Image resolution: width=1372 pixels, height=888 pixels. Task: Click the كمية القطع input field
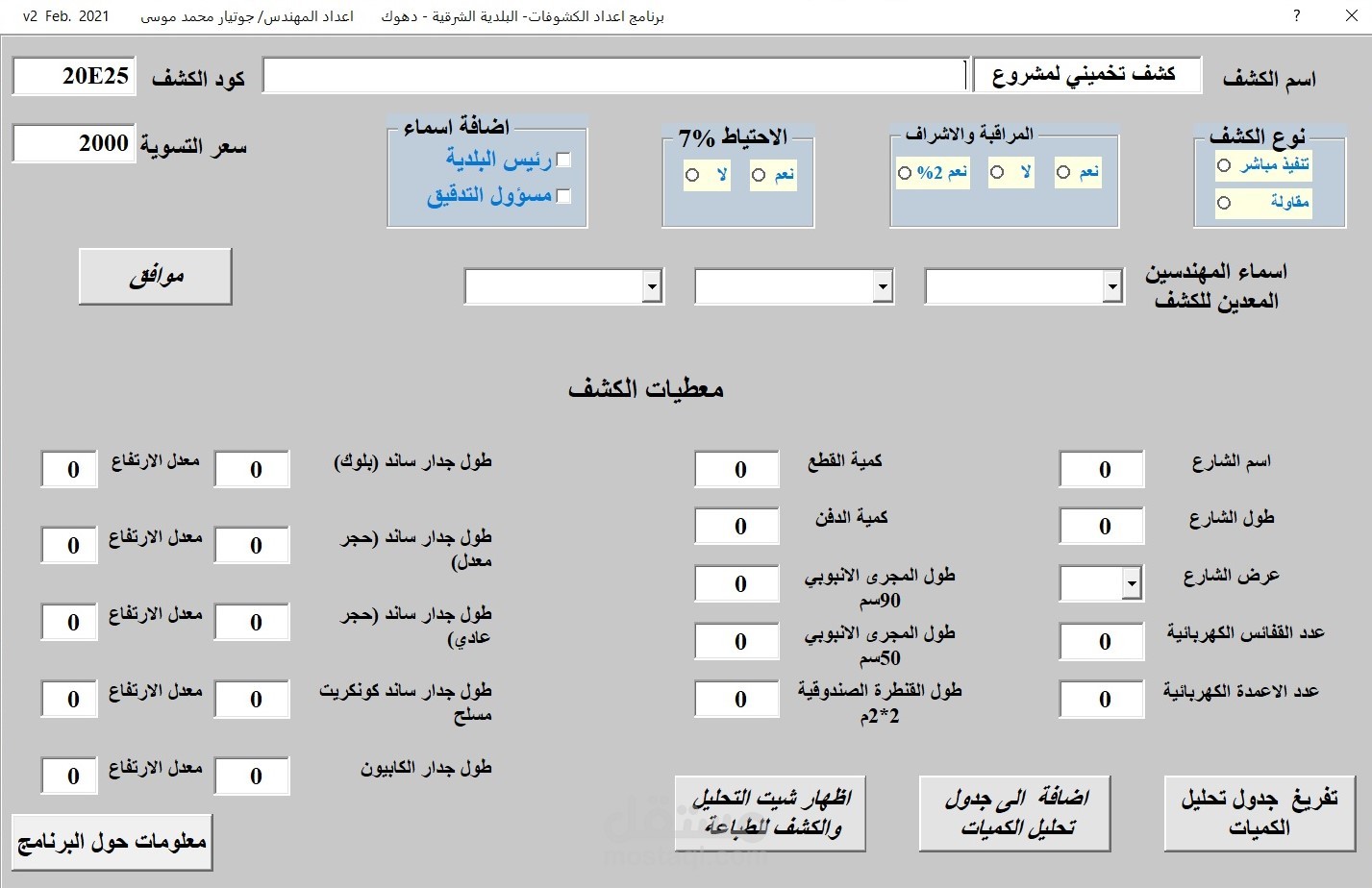(737, 469)
